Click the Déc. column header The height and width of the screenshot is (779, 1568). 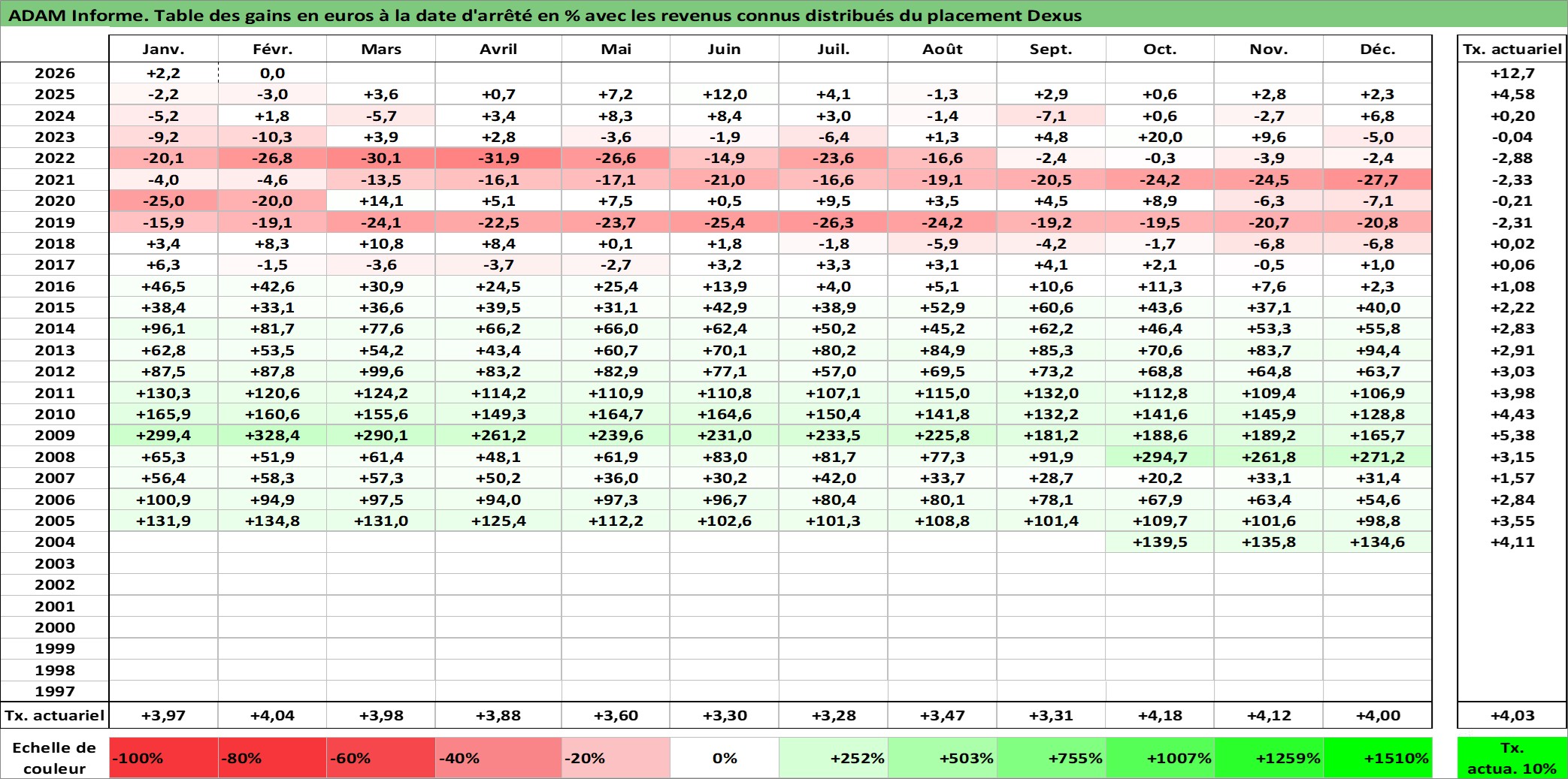pos(1377,49)
